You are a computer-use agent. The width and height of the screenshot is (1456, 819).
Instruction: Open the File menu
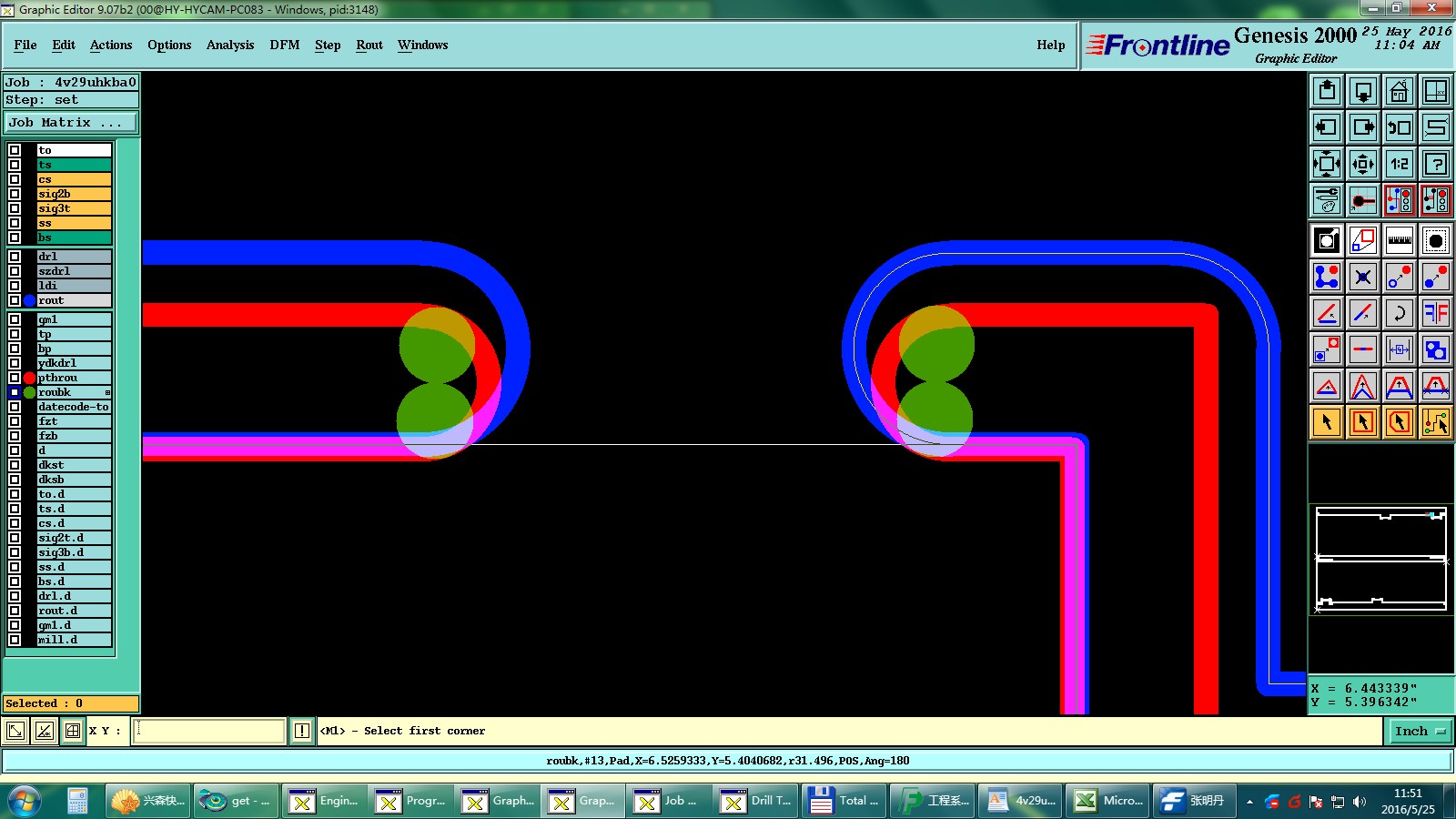[x=25, y=45]
